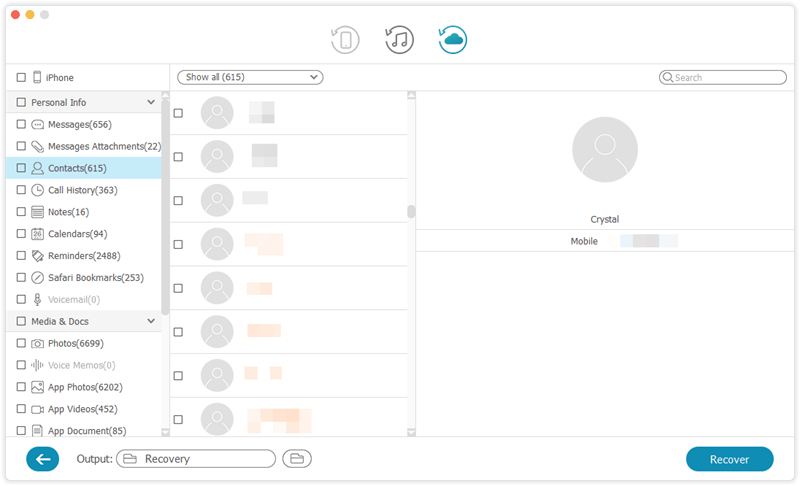Screen dimensions: 800x486
Task: Click the Reminders tag icon
Action: (37, 255)
